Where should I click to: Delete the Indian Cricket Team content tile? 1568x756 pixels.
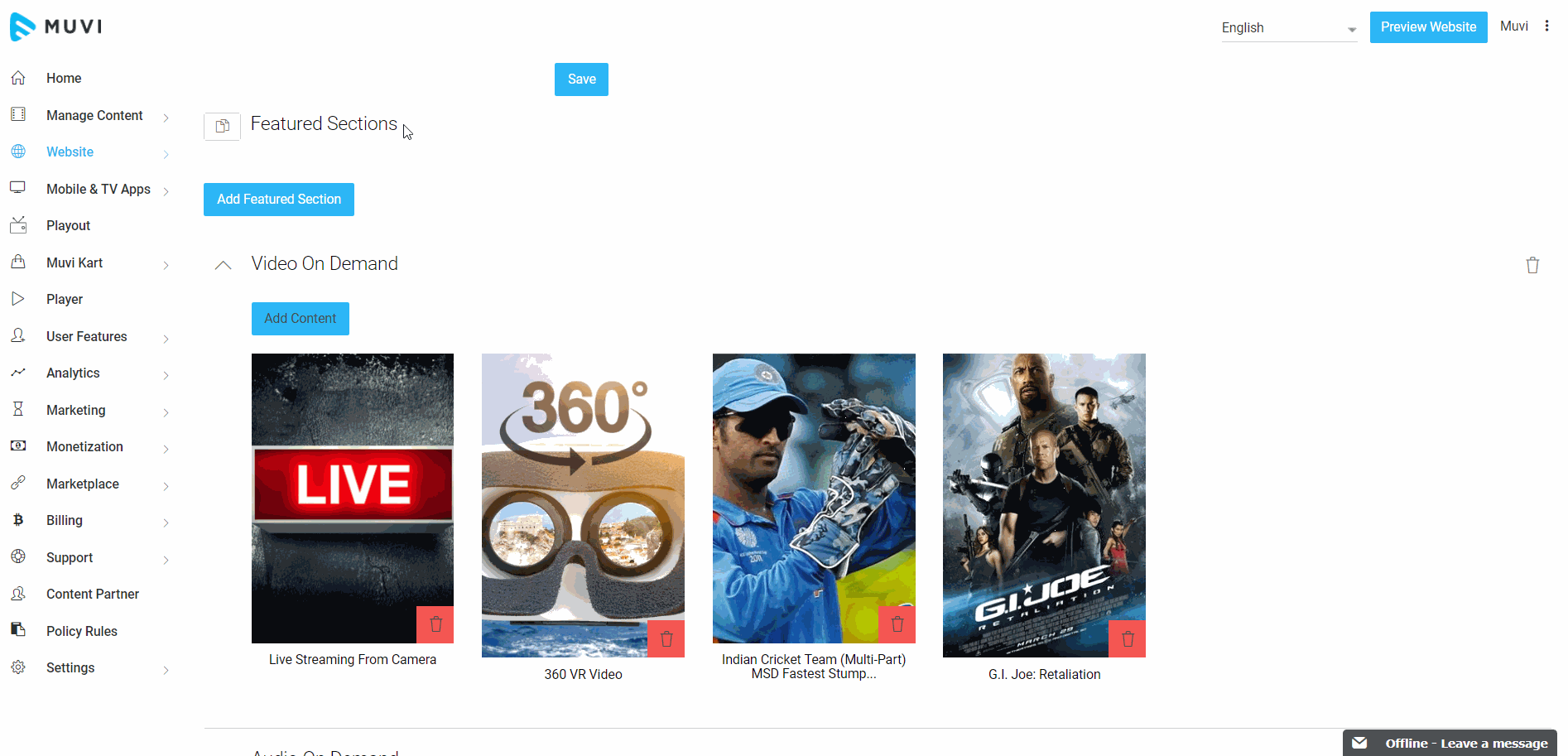(x=897, y=624)
